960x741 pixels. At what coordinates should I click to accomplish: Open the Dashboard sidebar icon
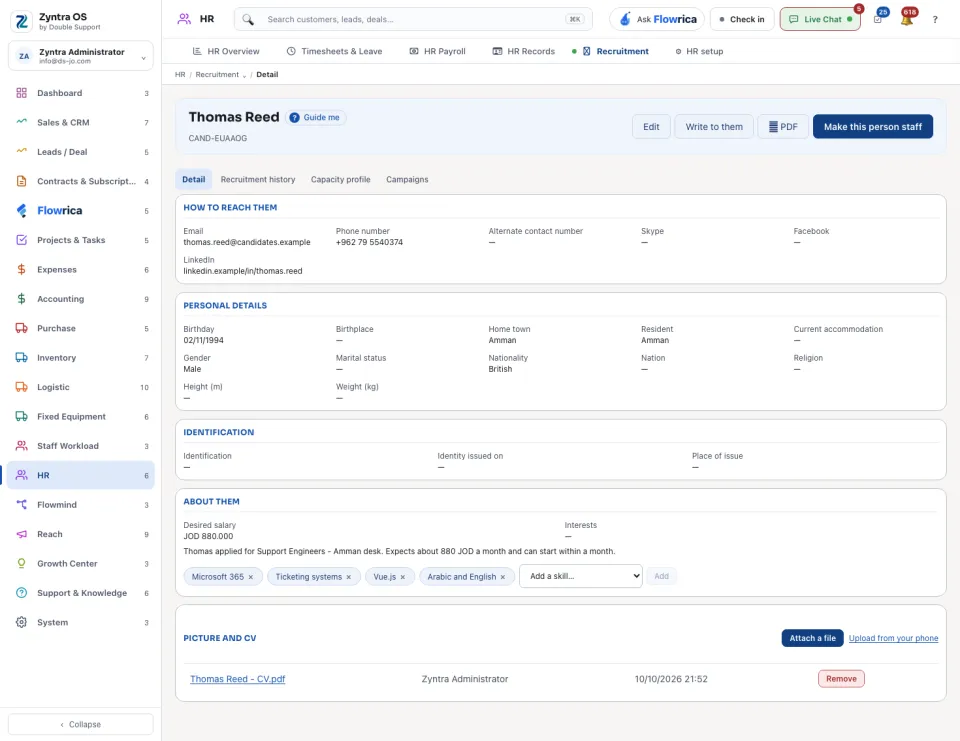pyautogui.click(x=21, y=93)
